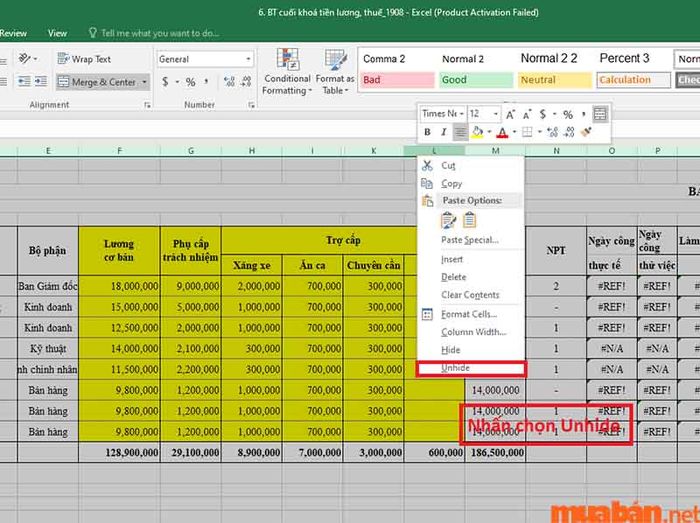Select Unhide in the context menu
700x523 pixels.
click(471, 368)
